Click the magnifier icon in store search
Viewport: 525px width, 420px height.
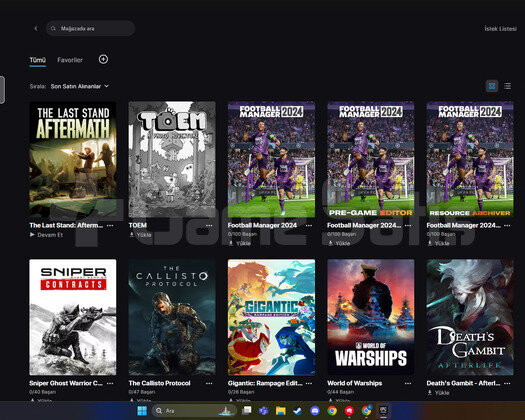point(53,28)
